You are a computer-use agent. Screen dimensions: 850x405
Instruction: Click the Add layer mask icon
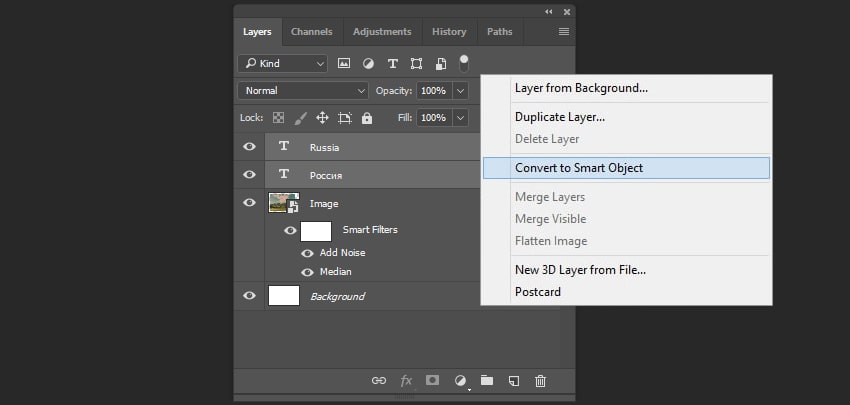click(x=433, y=380)
